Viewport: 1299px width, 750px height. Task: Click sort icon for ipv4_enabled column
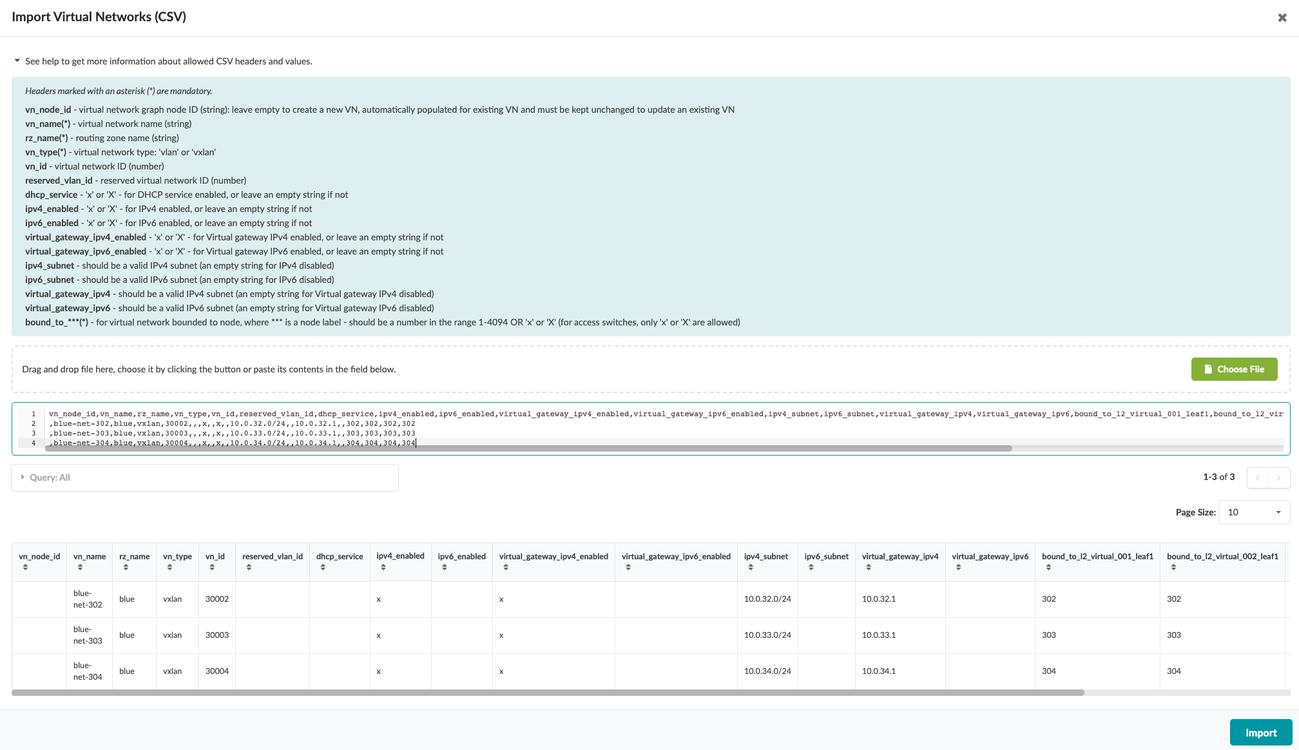click(383, 568)
